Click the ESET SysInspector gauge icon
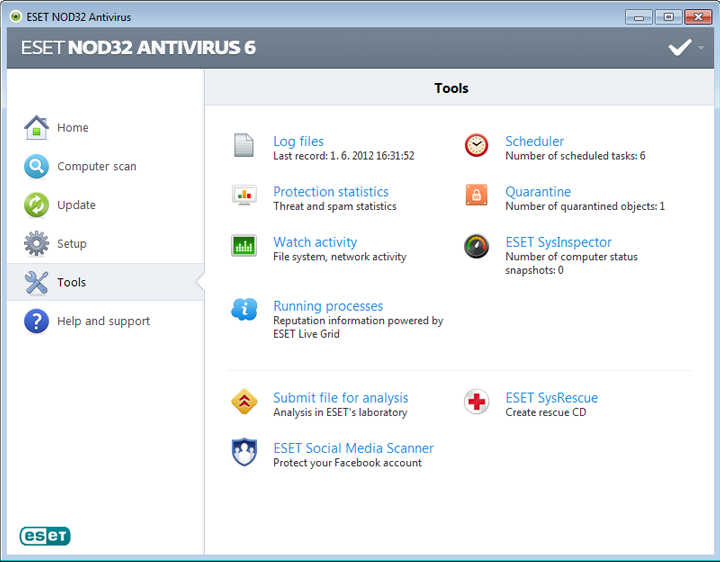 point(477,246)
